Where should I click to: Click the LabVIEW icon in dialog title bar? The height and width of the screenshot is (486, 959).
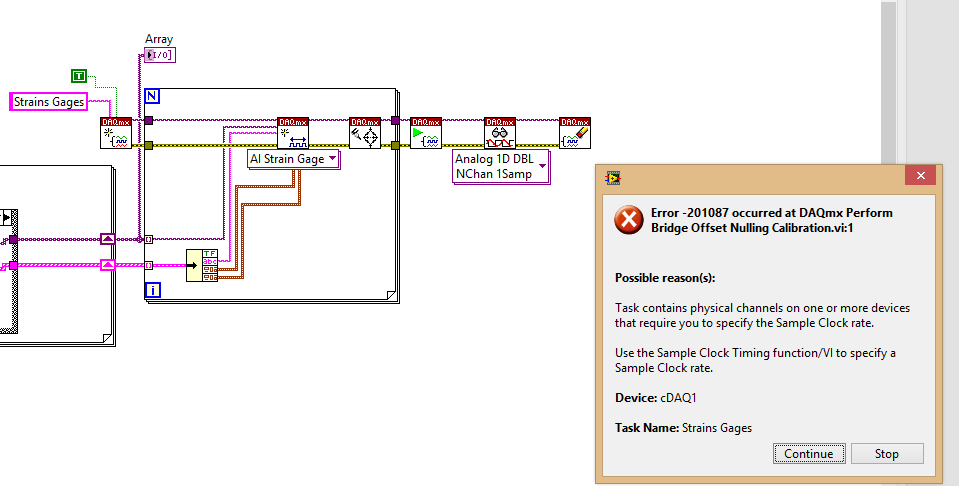[x=612, y=177]
